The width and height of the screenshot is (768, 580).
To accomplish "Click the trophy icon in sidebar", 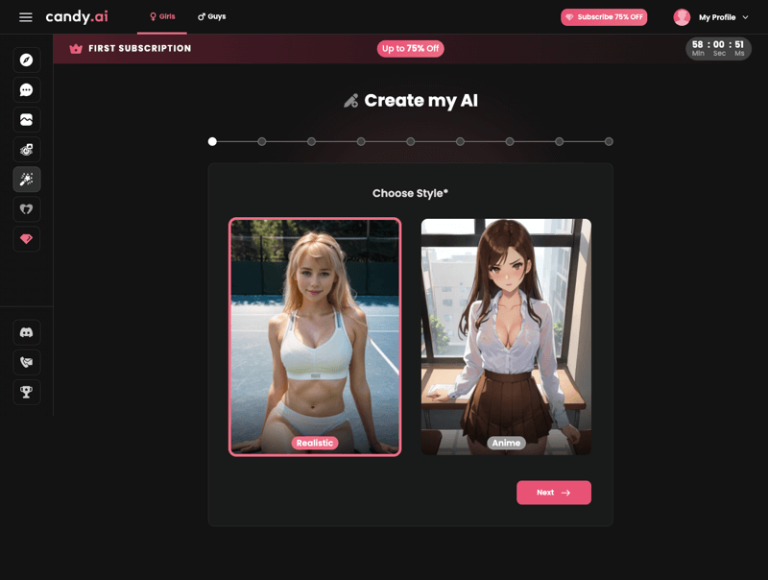I will (x=27, y=391).
